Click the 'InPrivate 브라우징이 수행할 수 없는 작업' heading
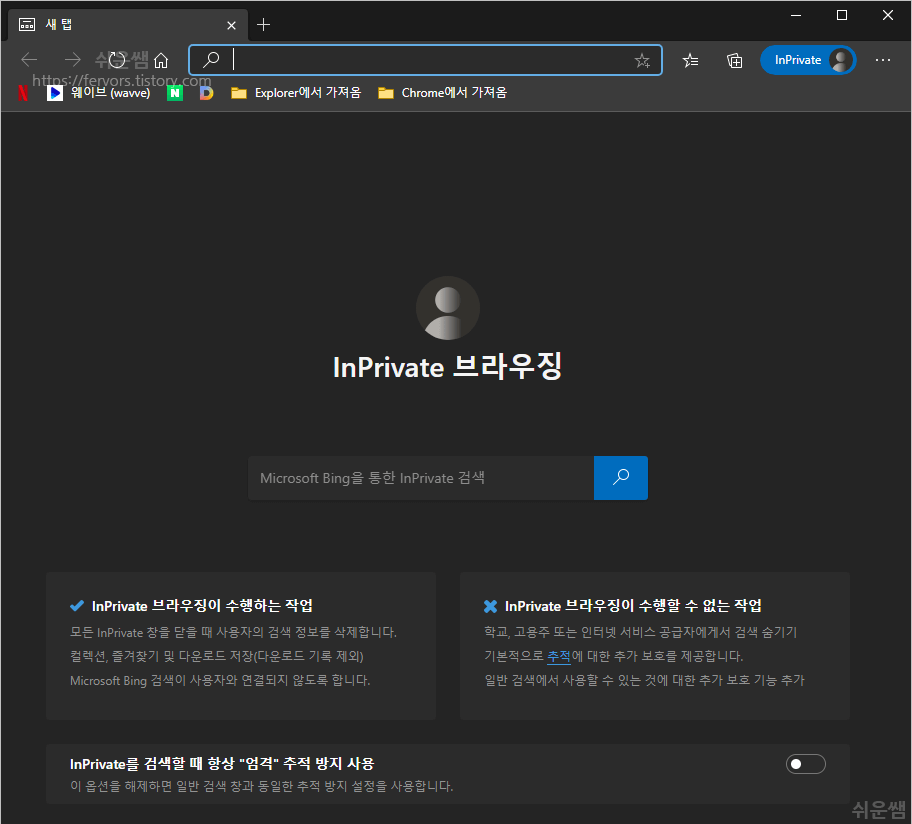The image size is (912, 824). (633, 606)
